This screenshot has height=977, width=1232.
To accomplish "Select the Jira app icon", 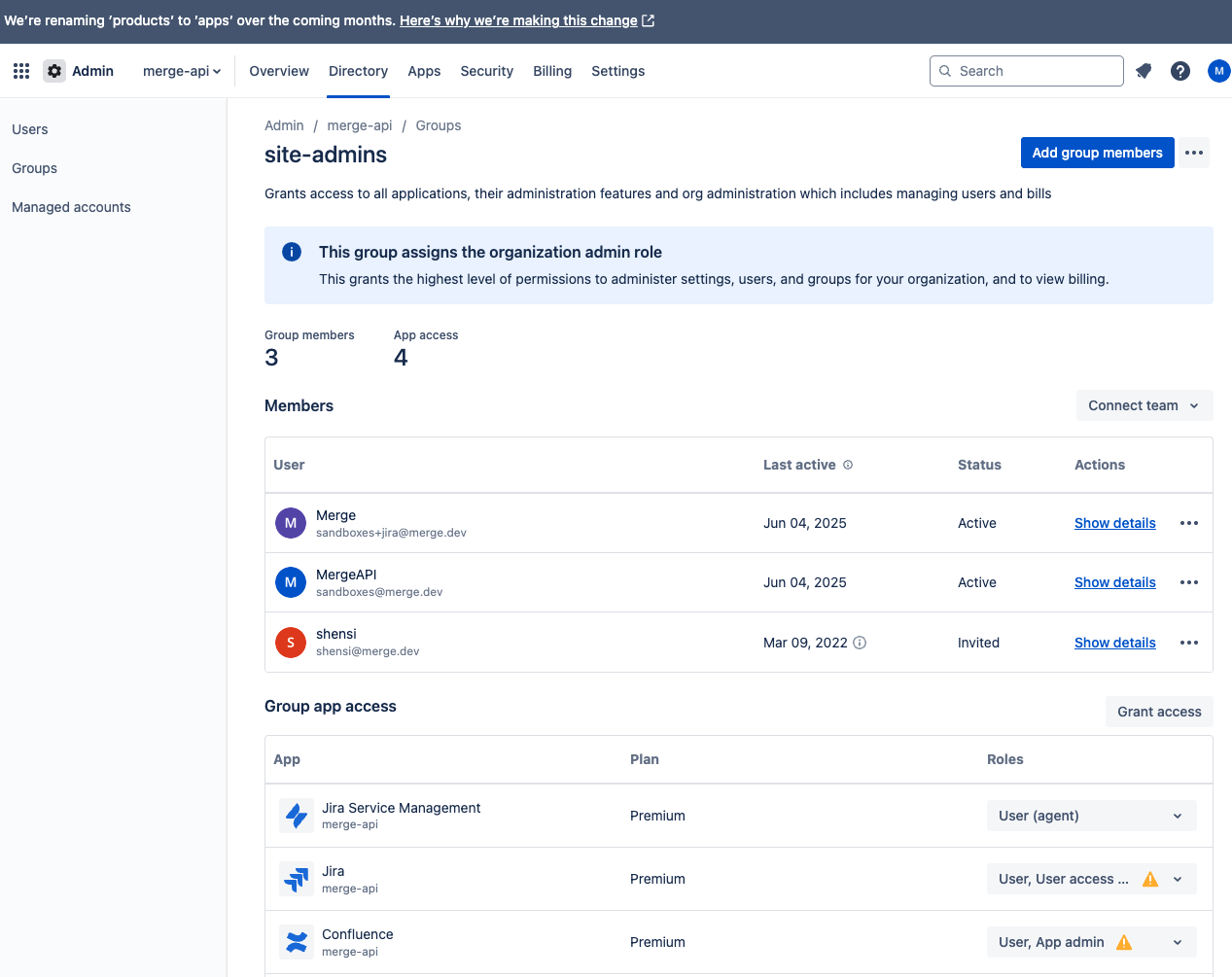I will [297, 878].
